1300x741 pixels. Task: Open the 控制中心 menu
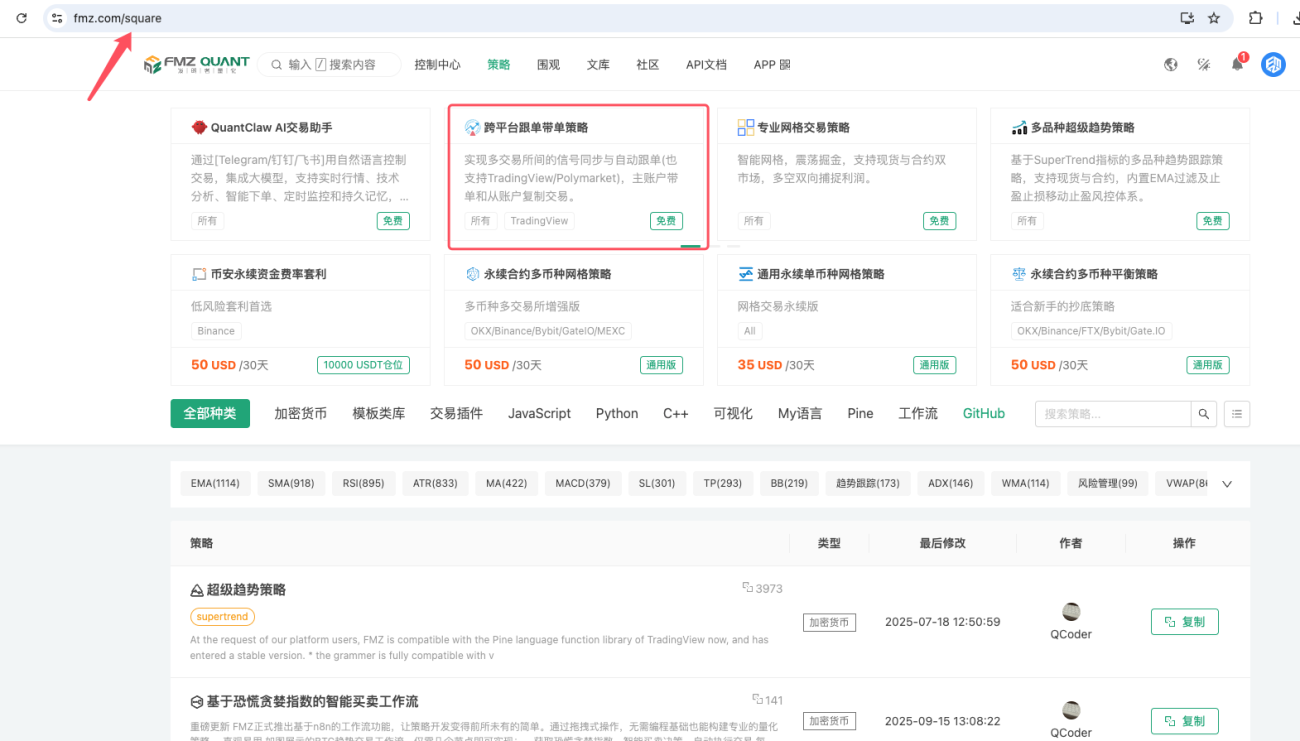point(437,65)
